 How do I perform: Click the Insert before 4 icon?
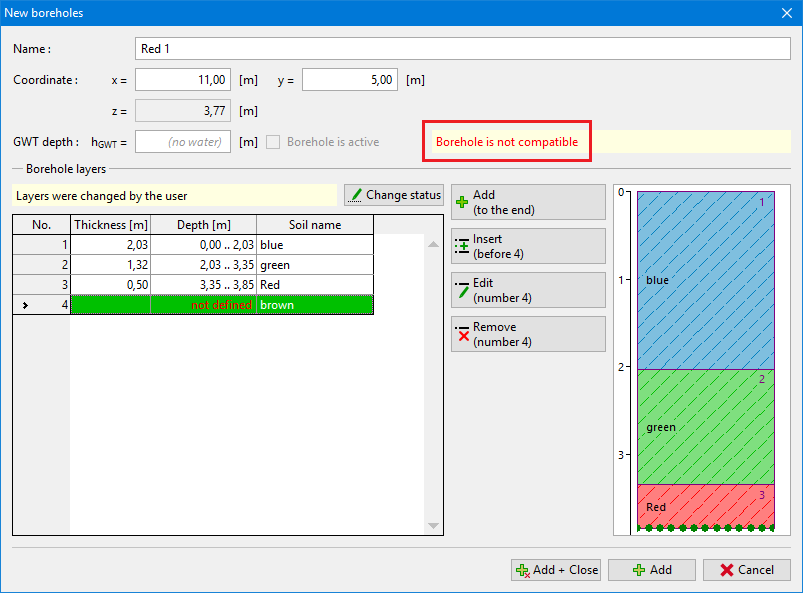point(462,246)
